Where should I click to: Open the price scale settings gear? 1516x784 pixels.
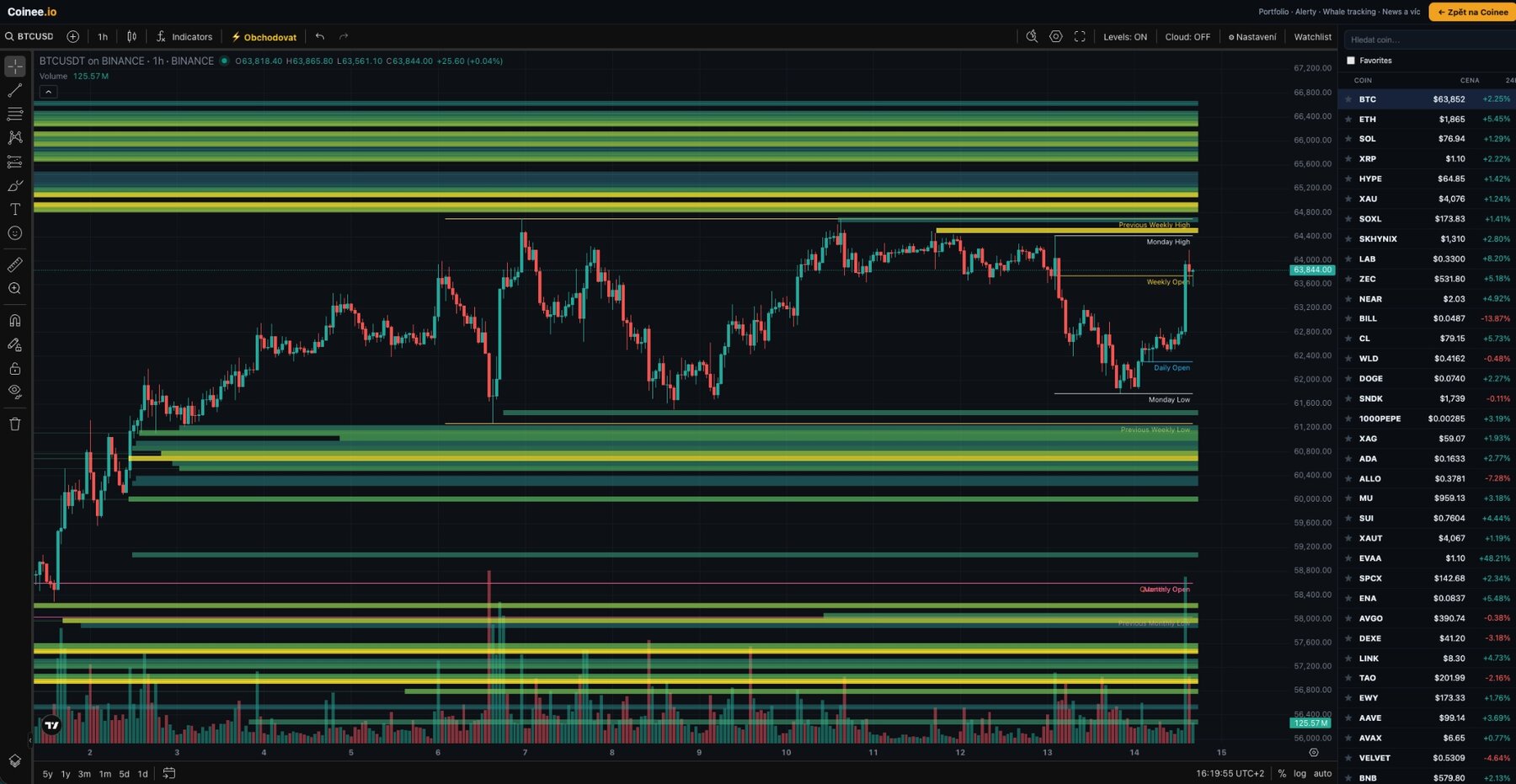tap(1314, 753)
